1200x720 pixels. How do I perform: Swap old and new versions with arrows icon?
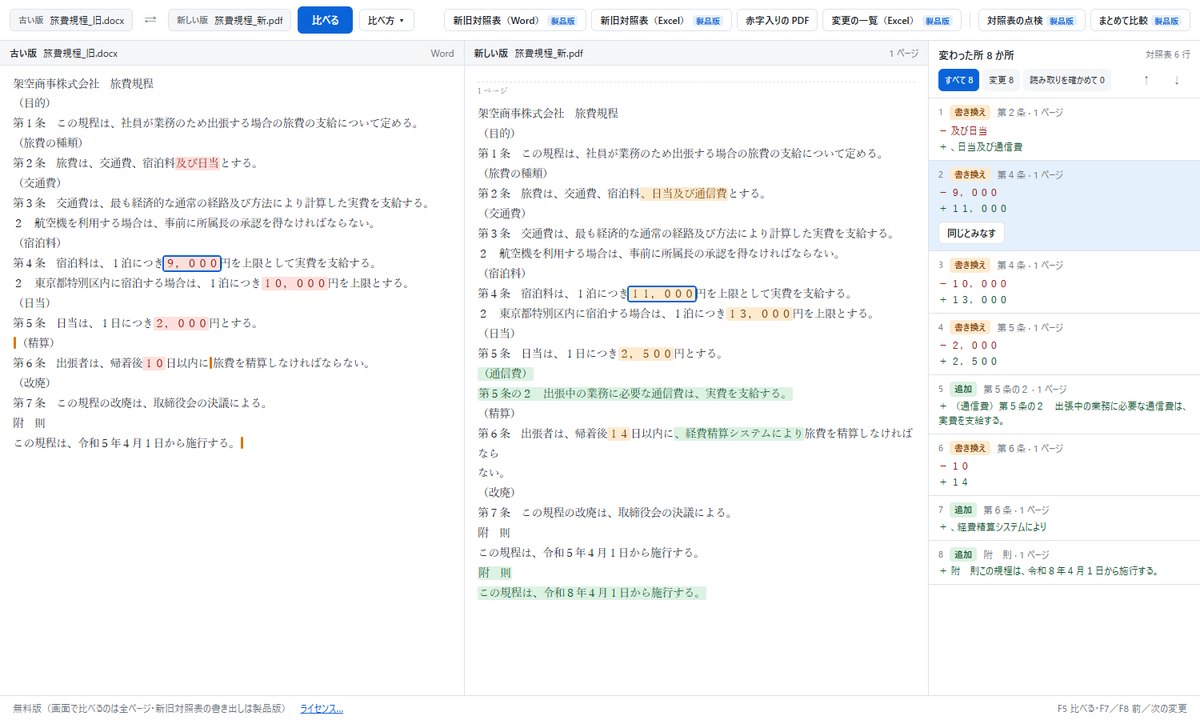[x=150, y=20]
